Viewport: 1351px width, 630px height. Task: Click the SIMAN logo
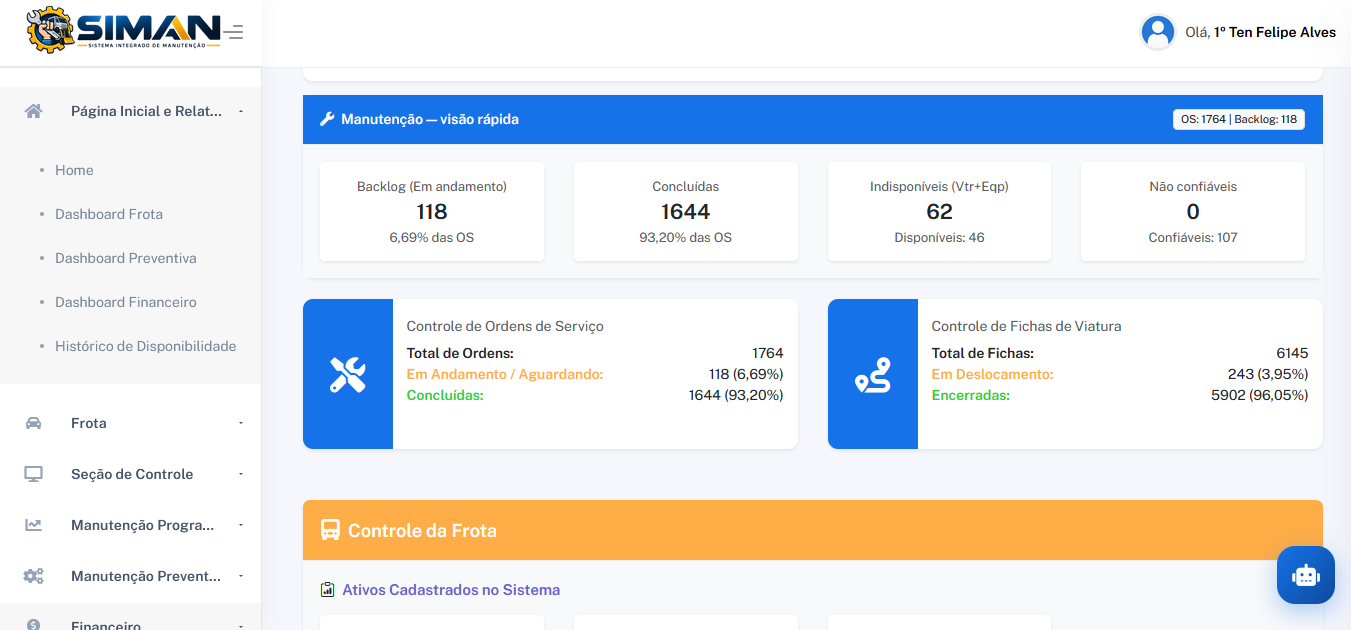[123, 30]
